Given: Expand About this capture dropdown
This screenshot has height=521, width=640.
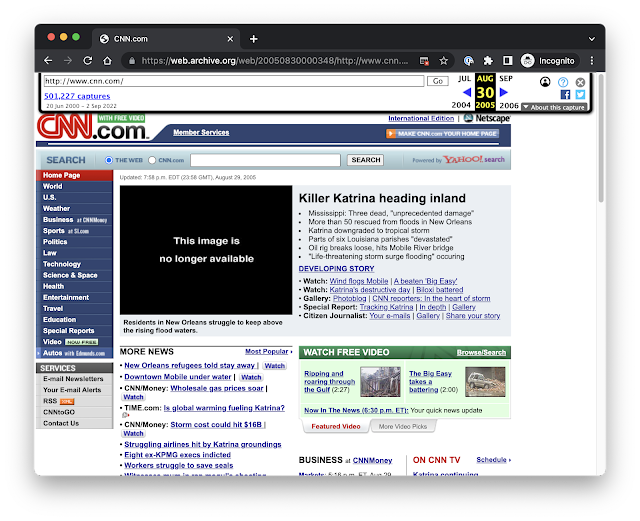Looking at the screenshot, I should click(x=554, y=107).
